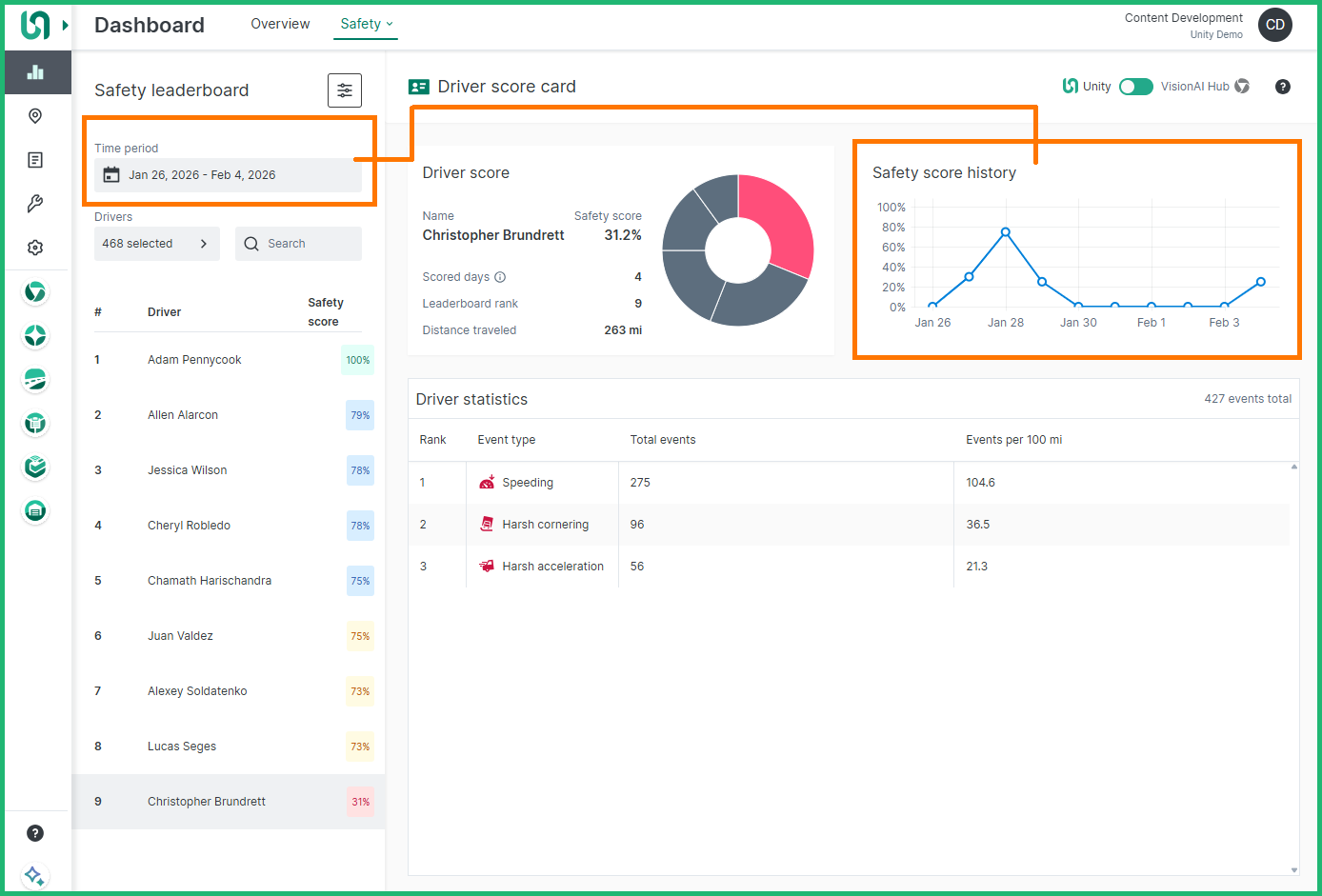Image resolution: width=1322 pixels, height=896 pixels.
Task: Open the map location pin icon
Action: 35,116
